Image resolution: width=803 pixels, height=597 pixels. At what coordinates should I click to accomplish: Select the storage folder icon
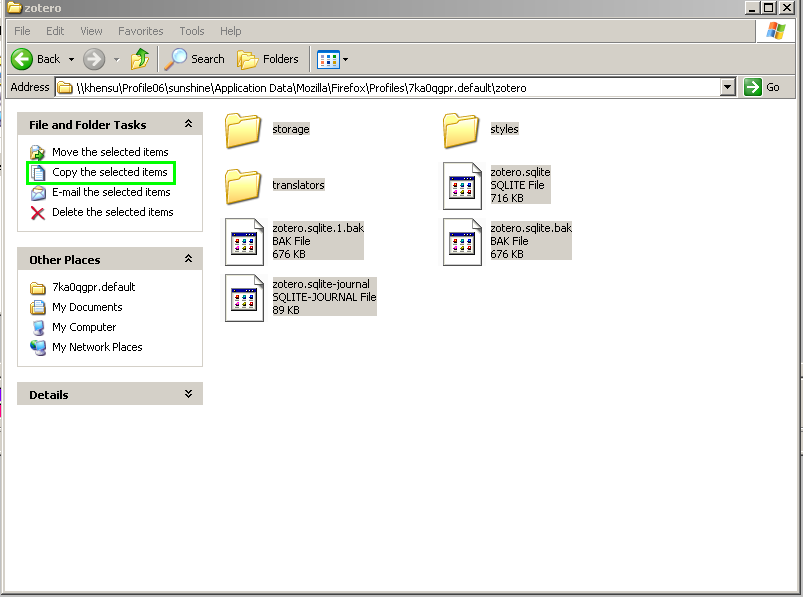(243, 131)
